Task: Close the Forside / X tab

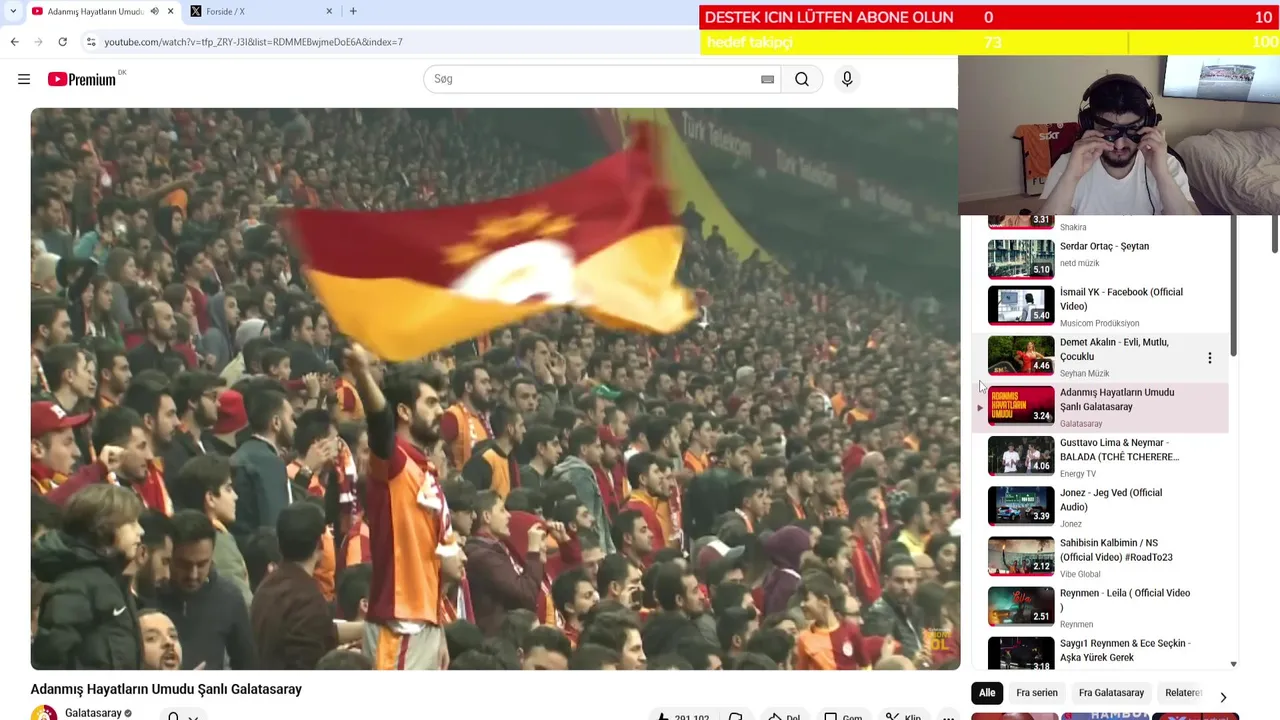Action: click(329, 11)
